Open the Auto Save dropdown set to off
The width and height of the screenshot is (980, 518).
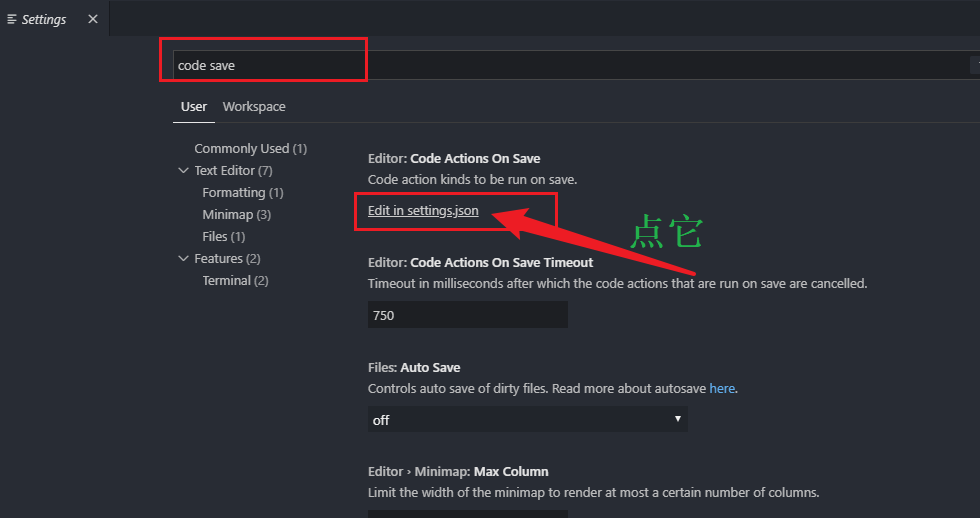527,420
